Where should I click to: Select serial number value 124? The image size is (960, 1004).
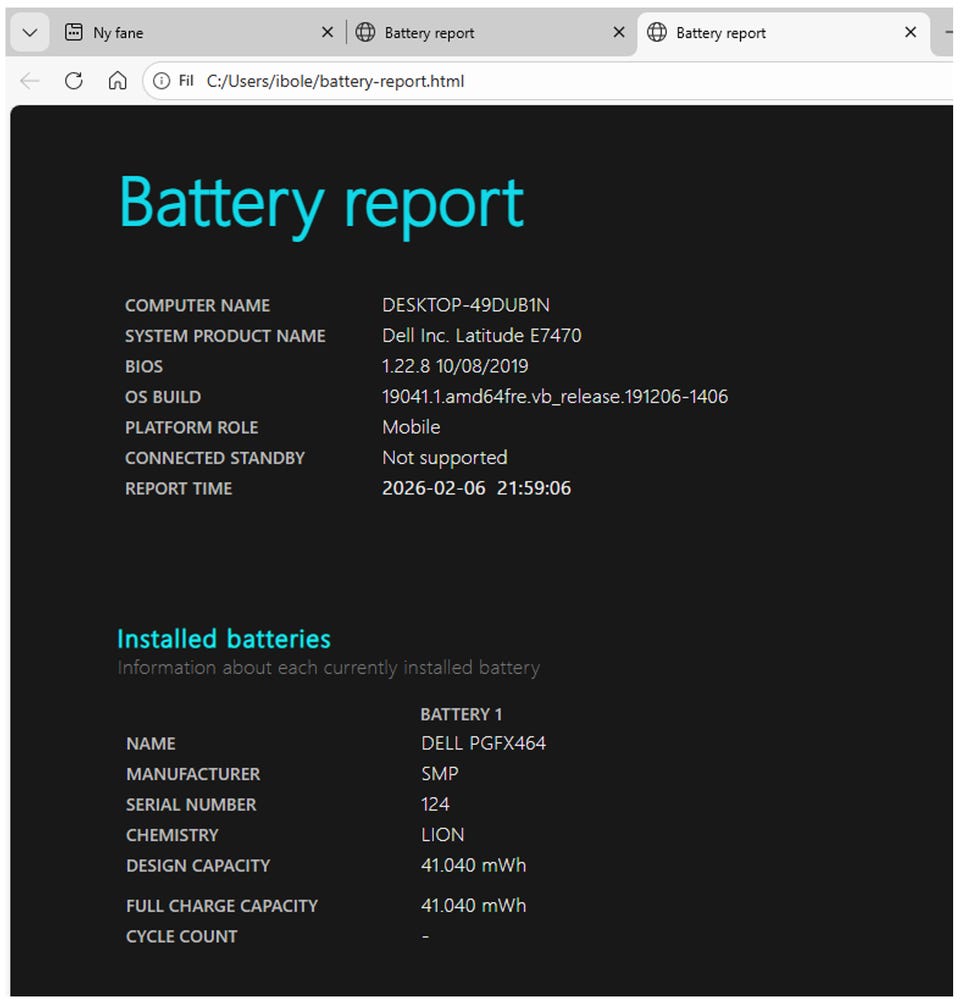(435, 805)
